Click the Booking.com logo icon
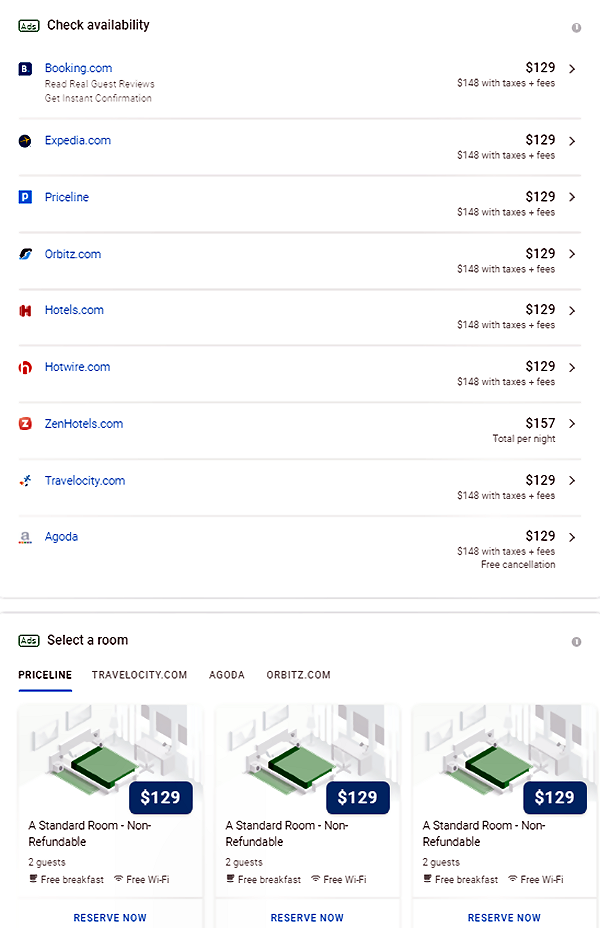This screenshot has height=928, width=600. (25, 69)
